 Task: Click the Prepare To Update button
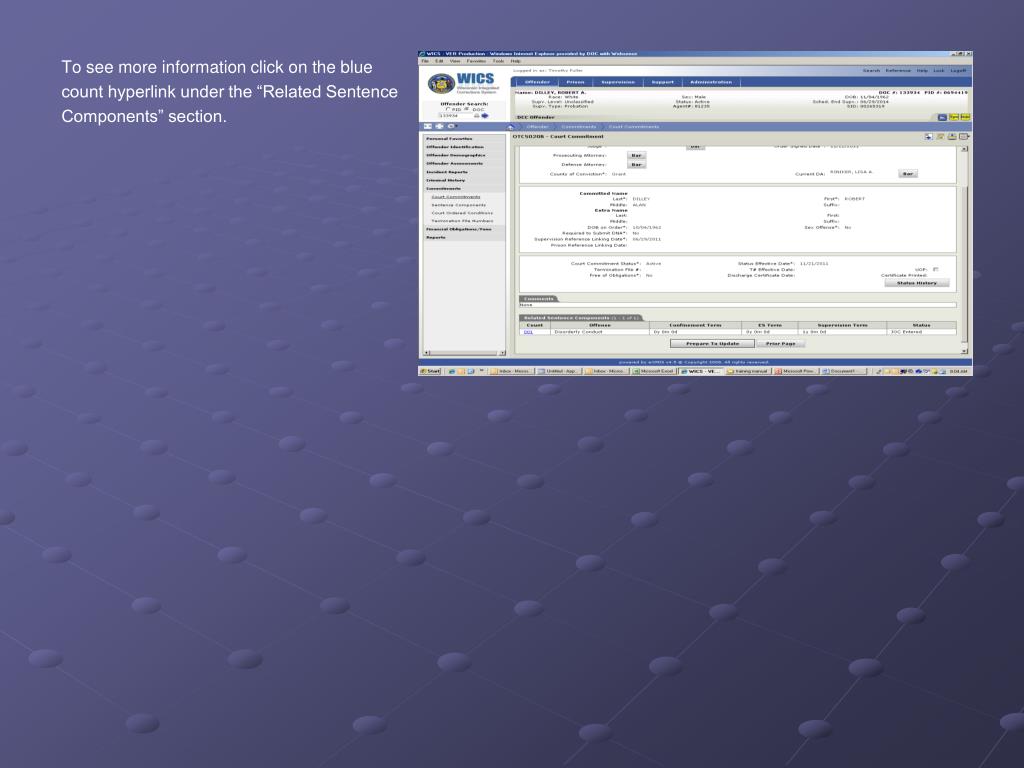tap(712, 344)
